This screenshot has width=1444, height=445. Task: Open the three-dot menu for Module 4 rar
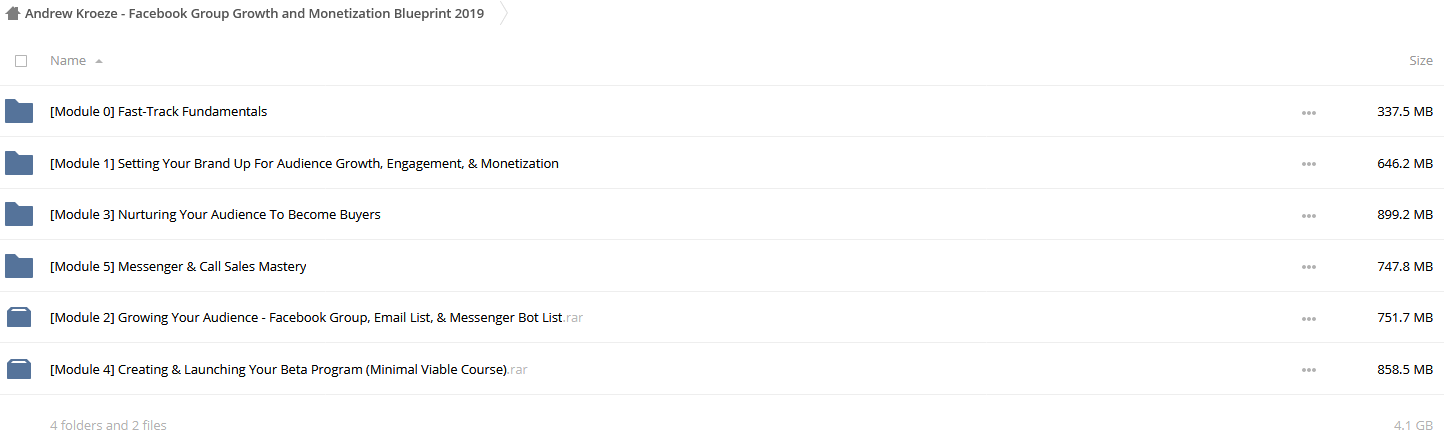click(1309, 370)
